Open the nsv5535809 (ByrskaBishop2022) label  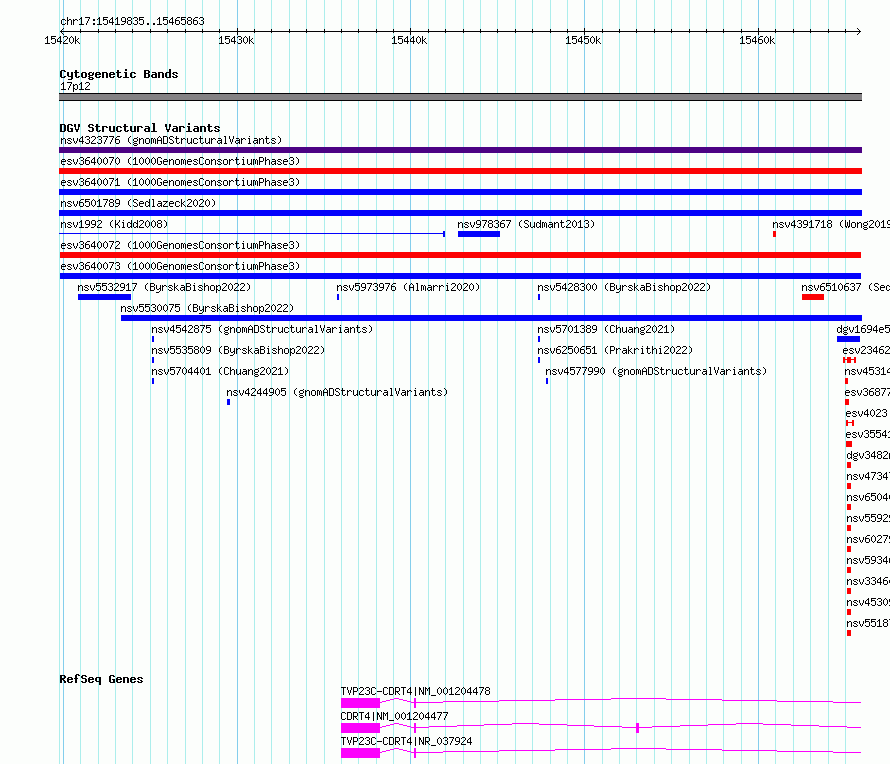pyautogui.click(x=238, y=350)
